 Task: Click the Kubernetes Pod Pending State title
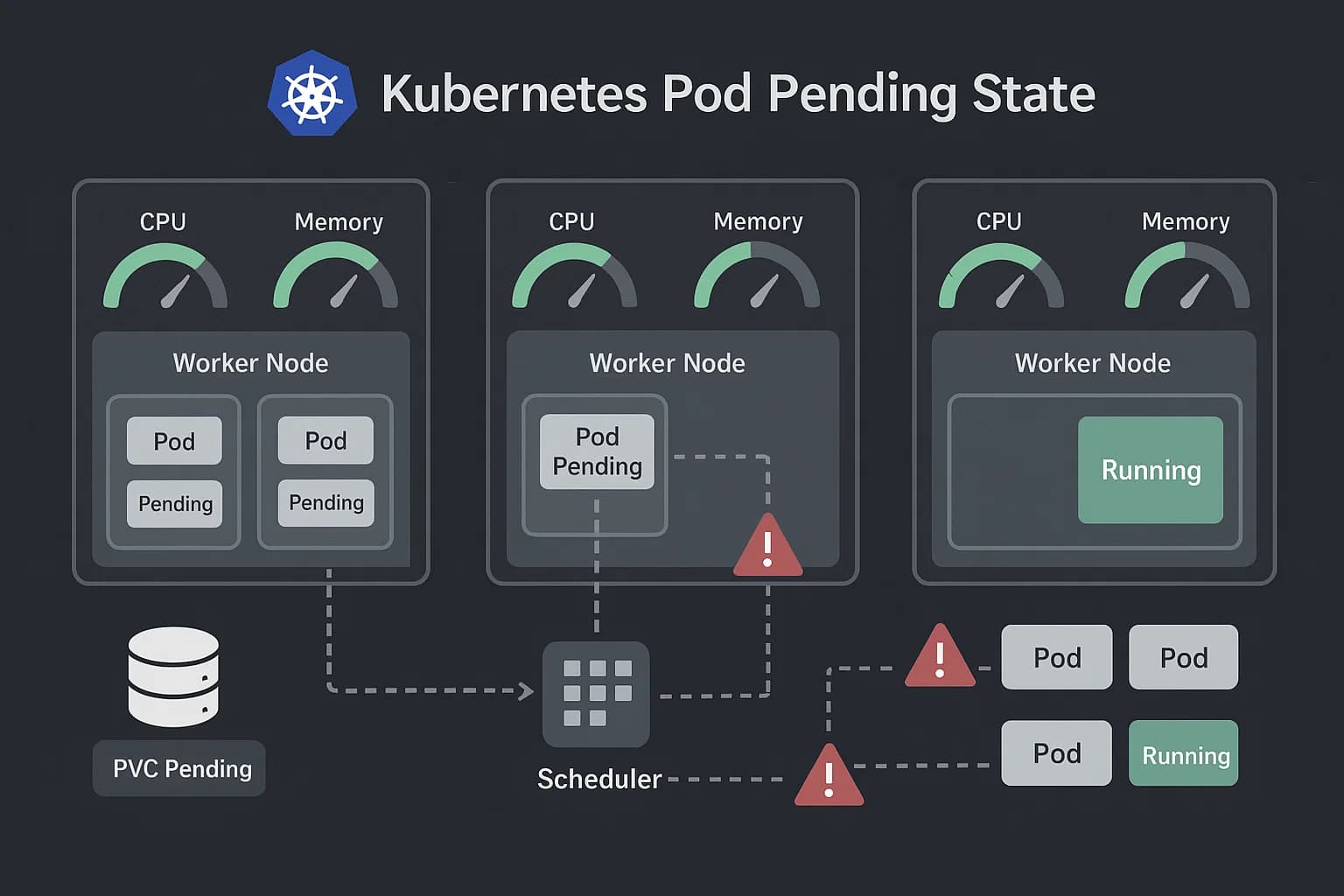tap(738, 94)
